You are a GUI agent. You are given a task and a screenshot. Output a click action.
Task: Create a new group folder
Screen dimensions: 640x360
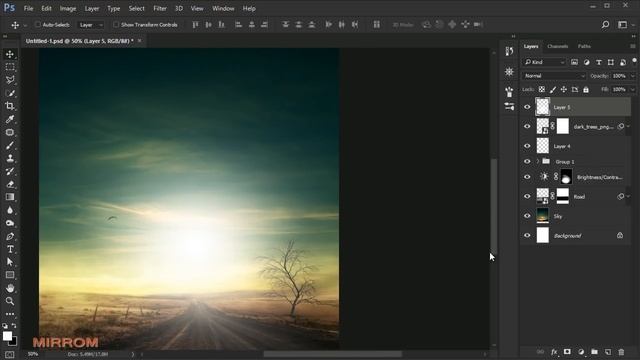(x=594, y=352)
